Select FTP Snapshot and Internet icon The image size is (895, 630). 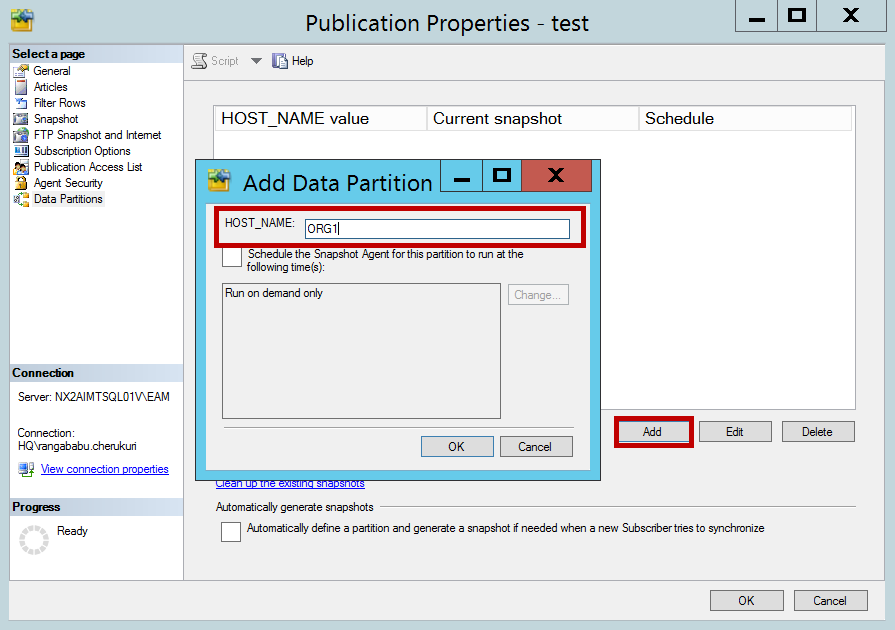tap(21, 135)
